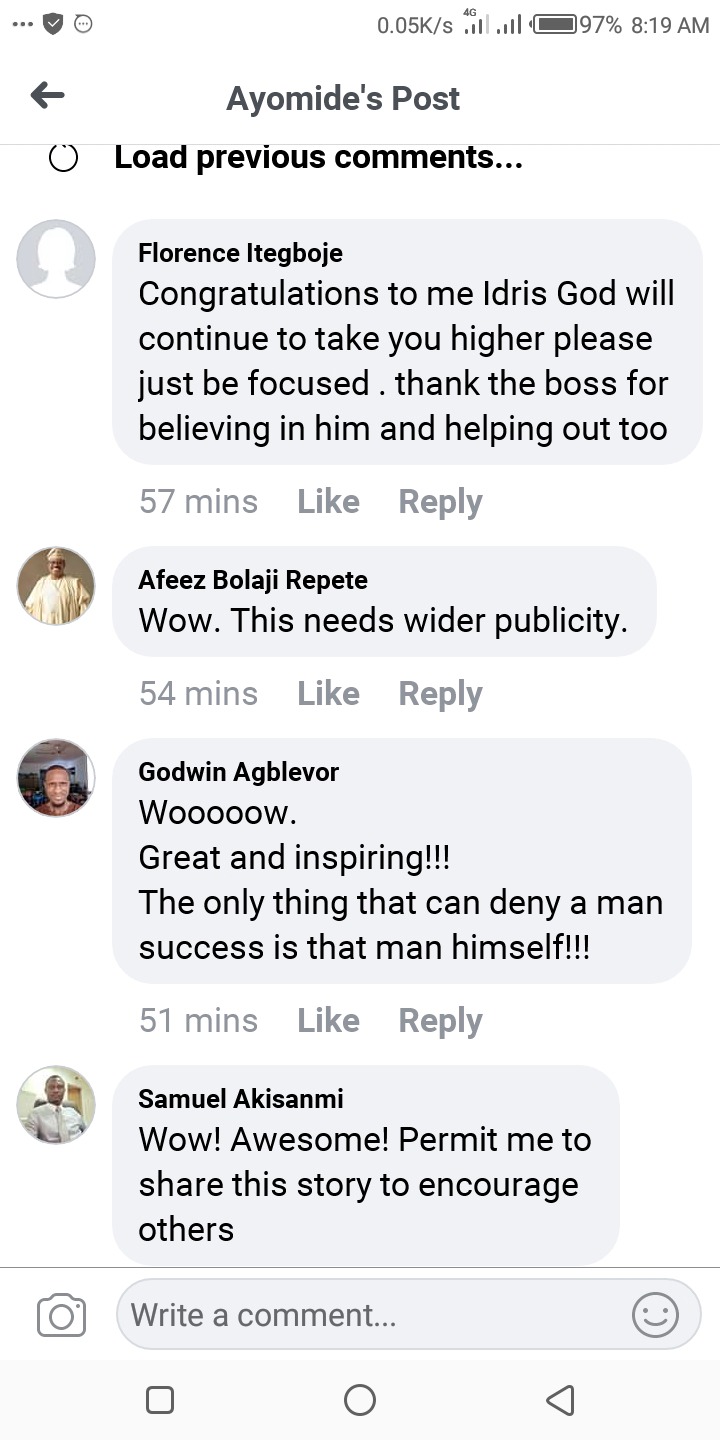Open the camera icon to attach photo

(x=61, y=1315)
